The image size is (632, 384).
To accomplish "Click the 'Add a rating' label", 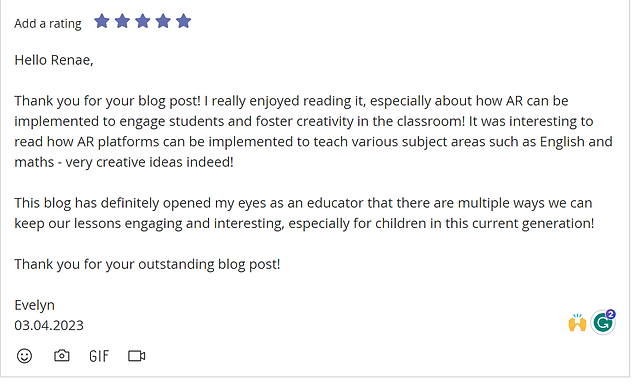I will click(x=48, y=23).
